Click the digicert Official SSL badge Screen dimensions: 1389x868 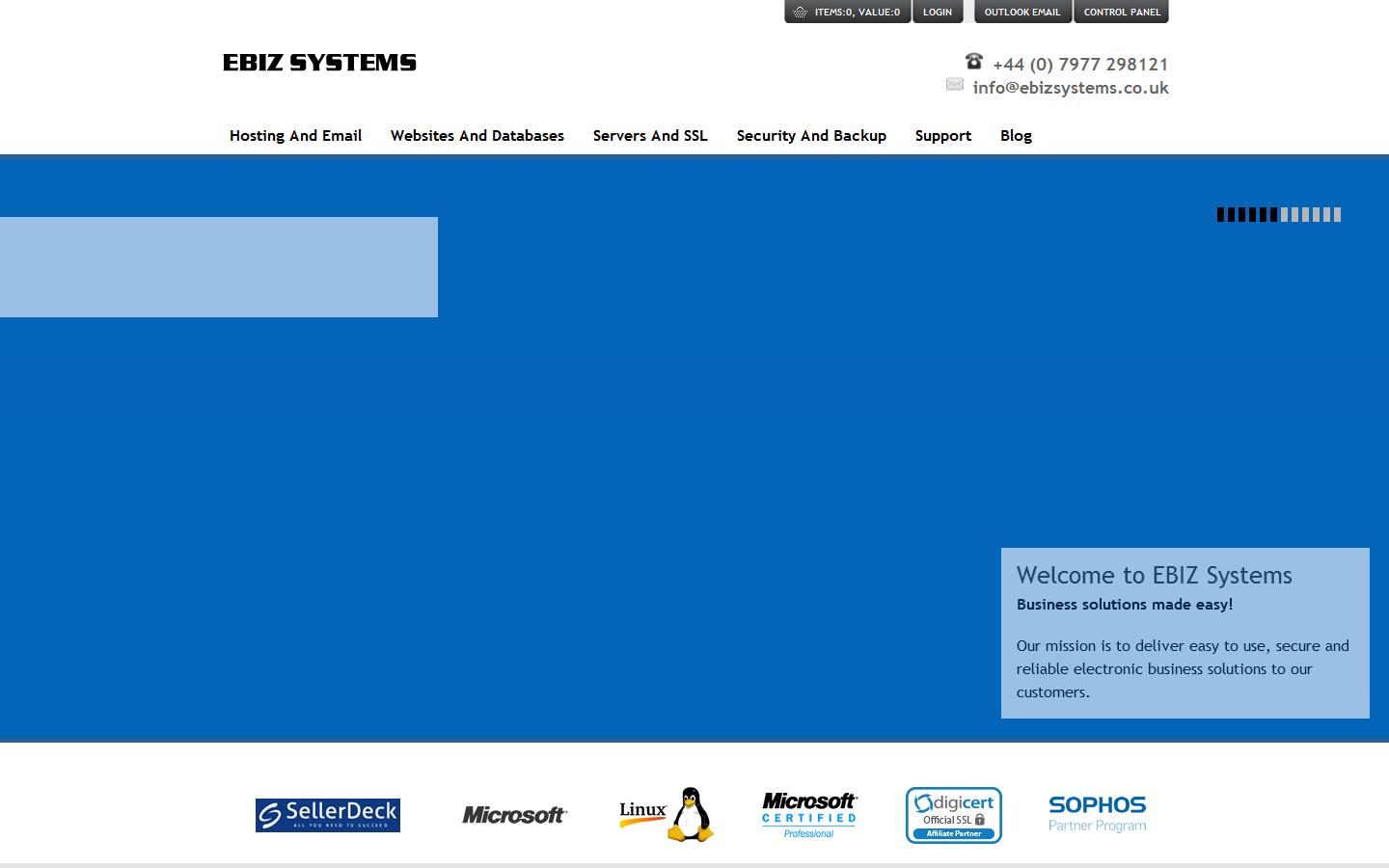coord(953,815)
